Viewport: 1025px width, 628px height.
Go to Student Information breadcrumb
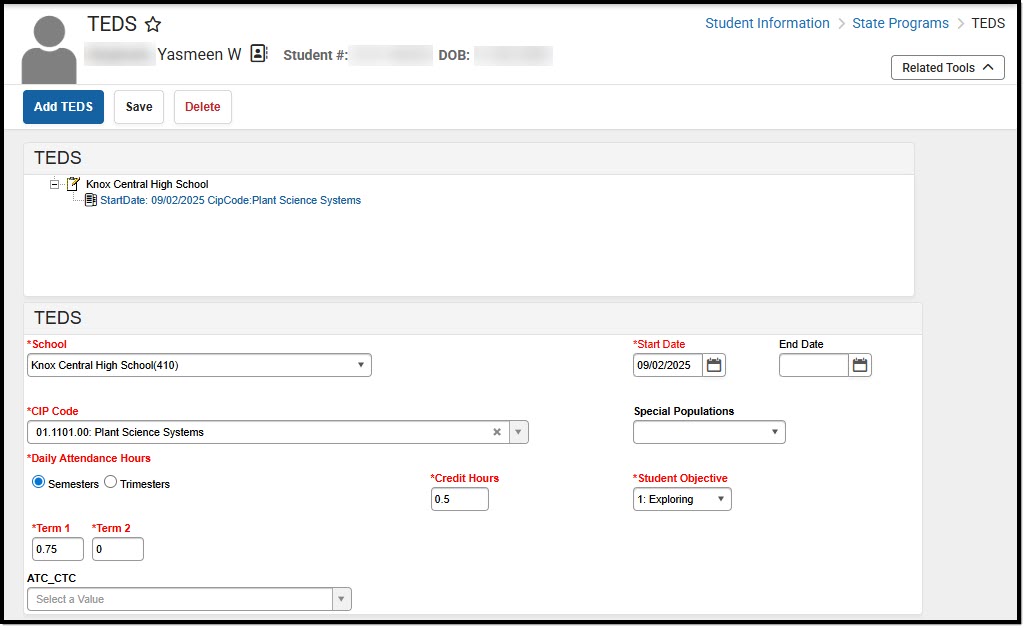pyautogui.click(x=767, y=23)
